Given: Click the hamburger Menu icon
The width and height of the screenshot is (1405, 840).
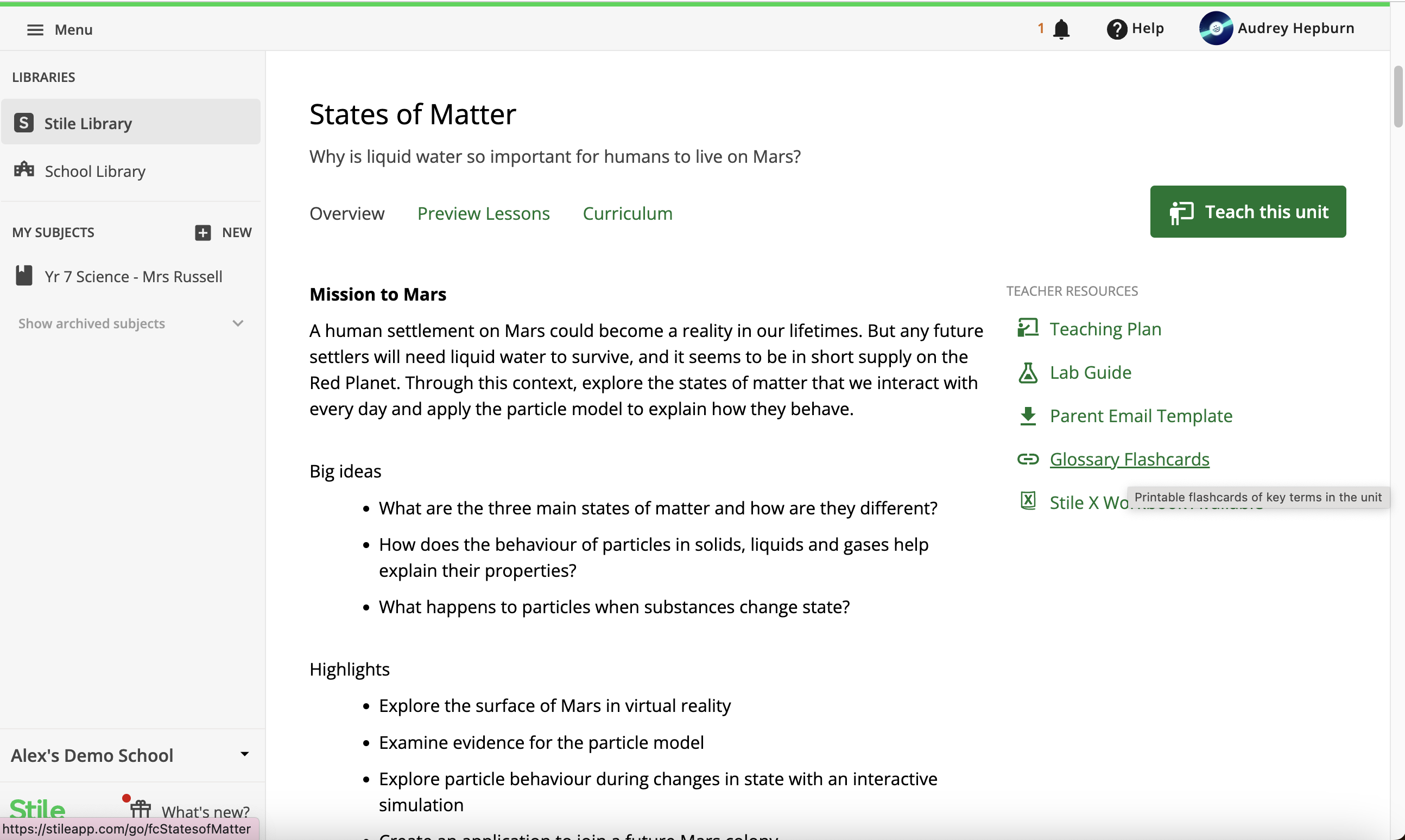Looking at the screenshot, I should (x=35, y=29).
